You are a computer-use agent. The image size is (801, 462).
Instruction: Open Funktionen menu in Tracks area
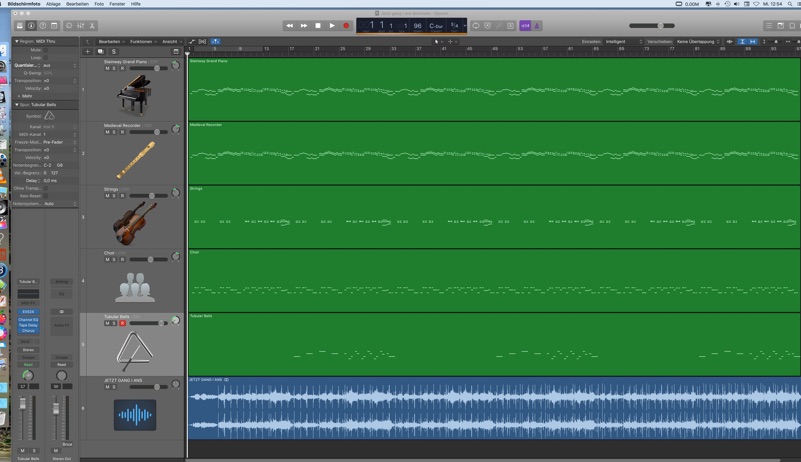point(143,41)
